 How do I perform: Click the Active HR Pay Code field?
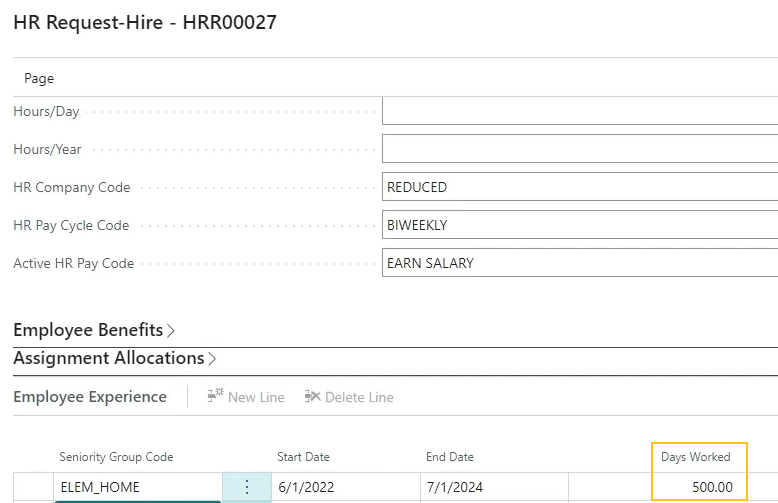[580, 263]
